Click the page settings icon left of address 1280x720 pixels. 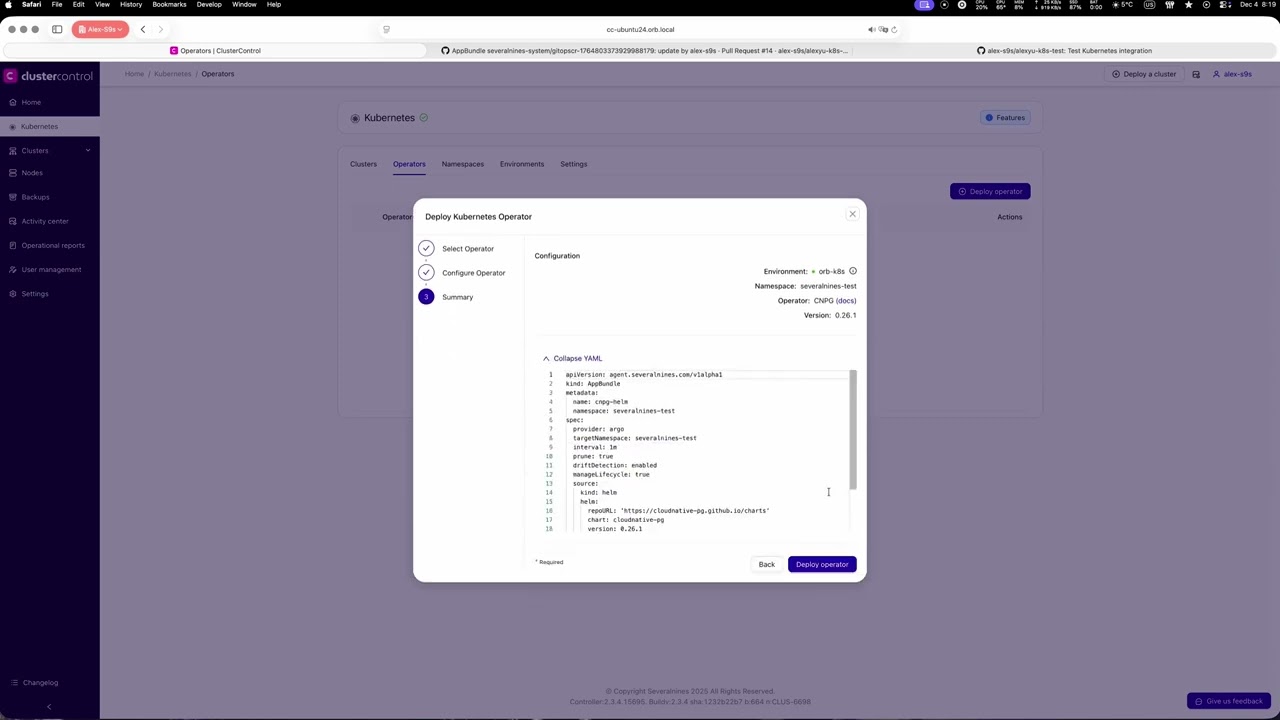(x=386, y=30)
